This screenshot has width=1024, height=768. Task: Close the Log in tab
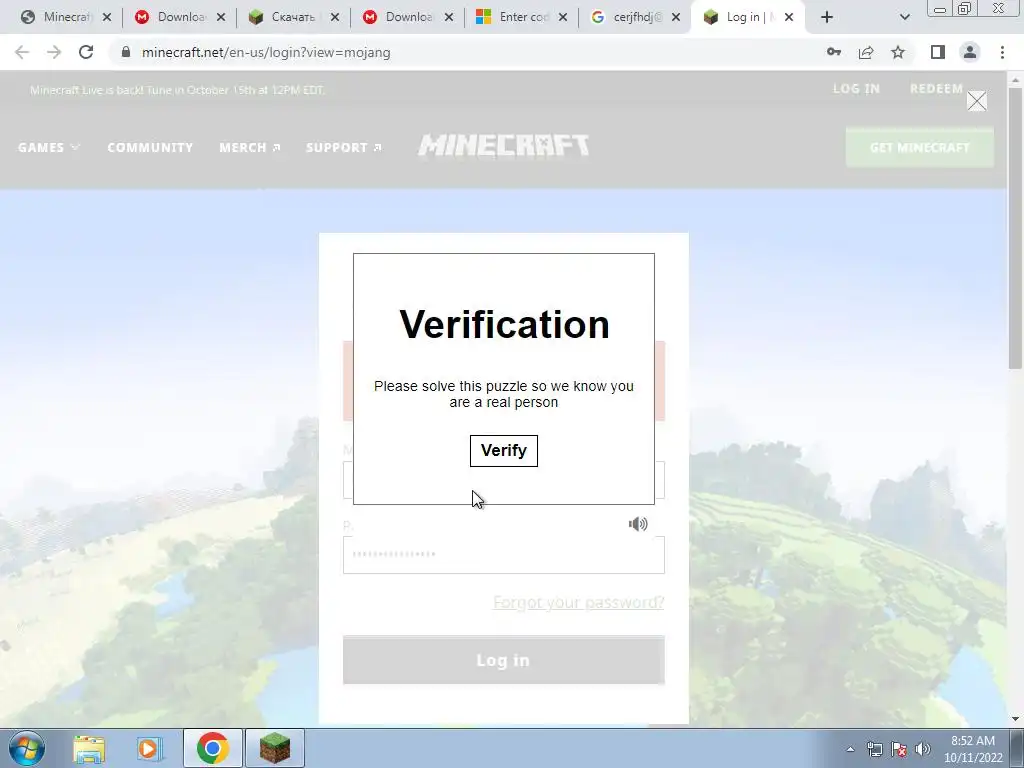coord(789,17)
